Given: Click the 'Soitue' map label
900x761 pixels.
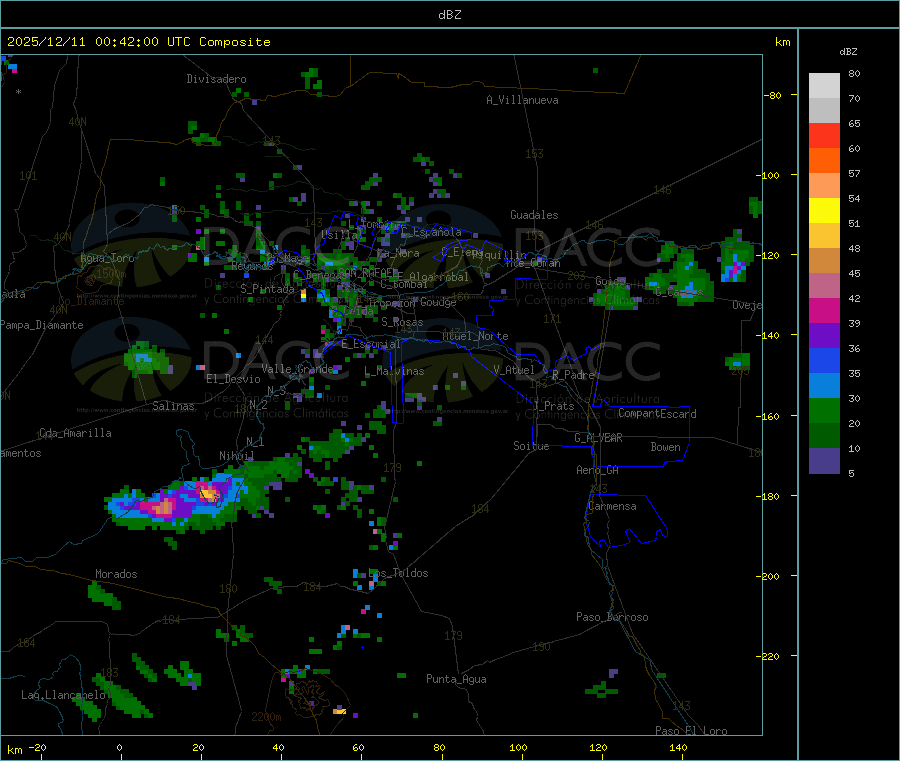Looking at the screenshot, I should point(531,446).
